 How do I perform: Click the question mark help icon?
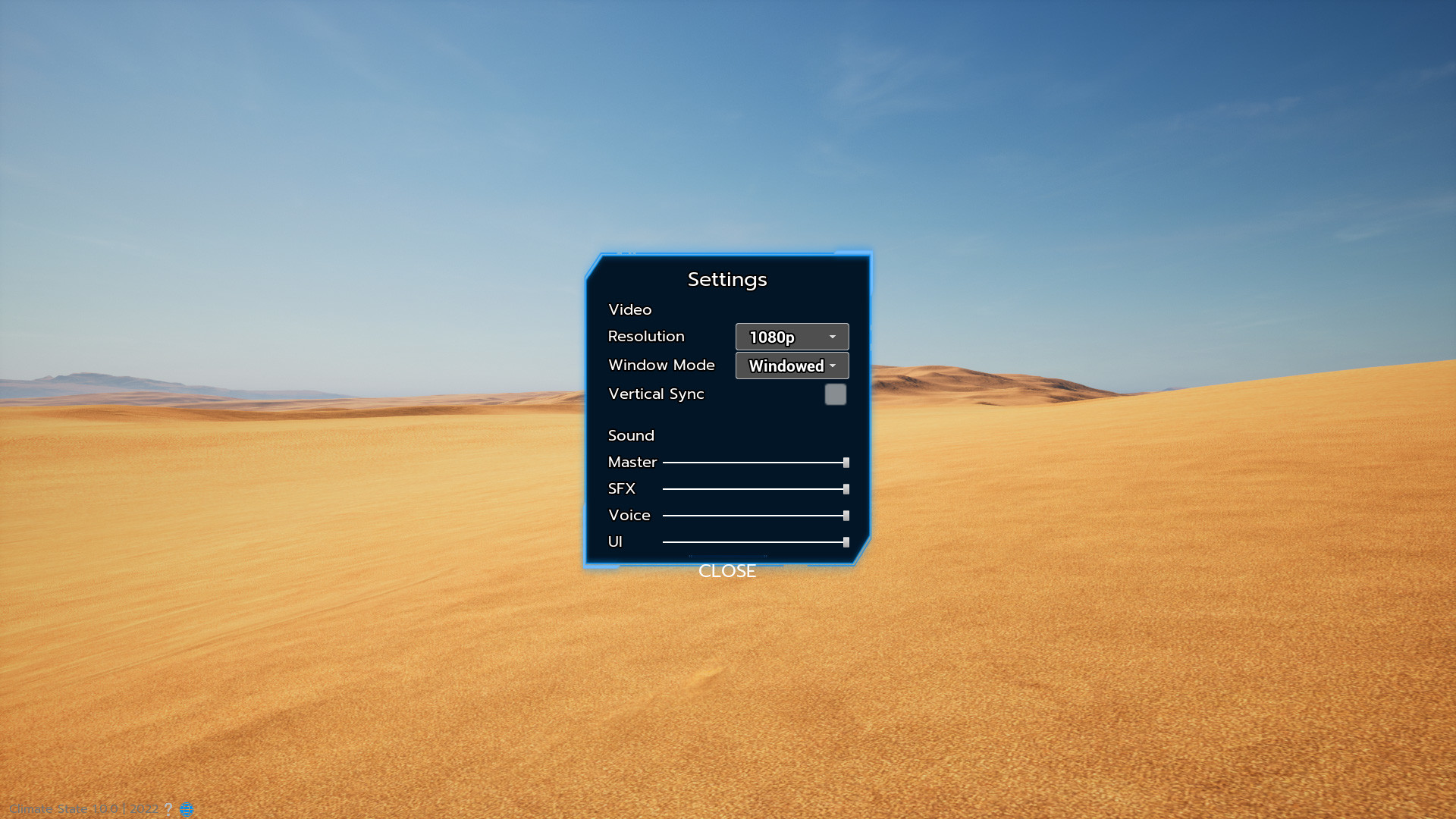coord(168,809)
